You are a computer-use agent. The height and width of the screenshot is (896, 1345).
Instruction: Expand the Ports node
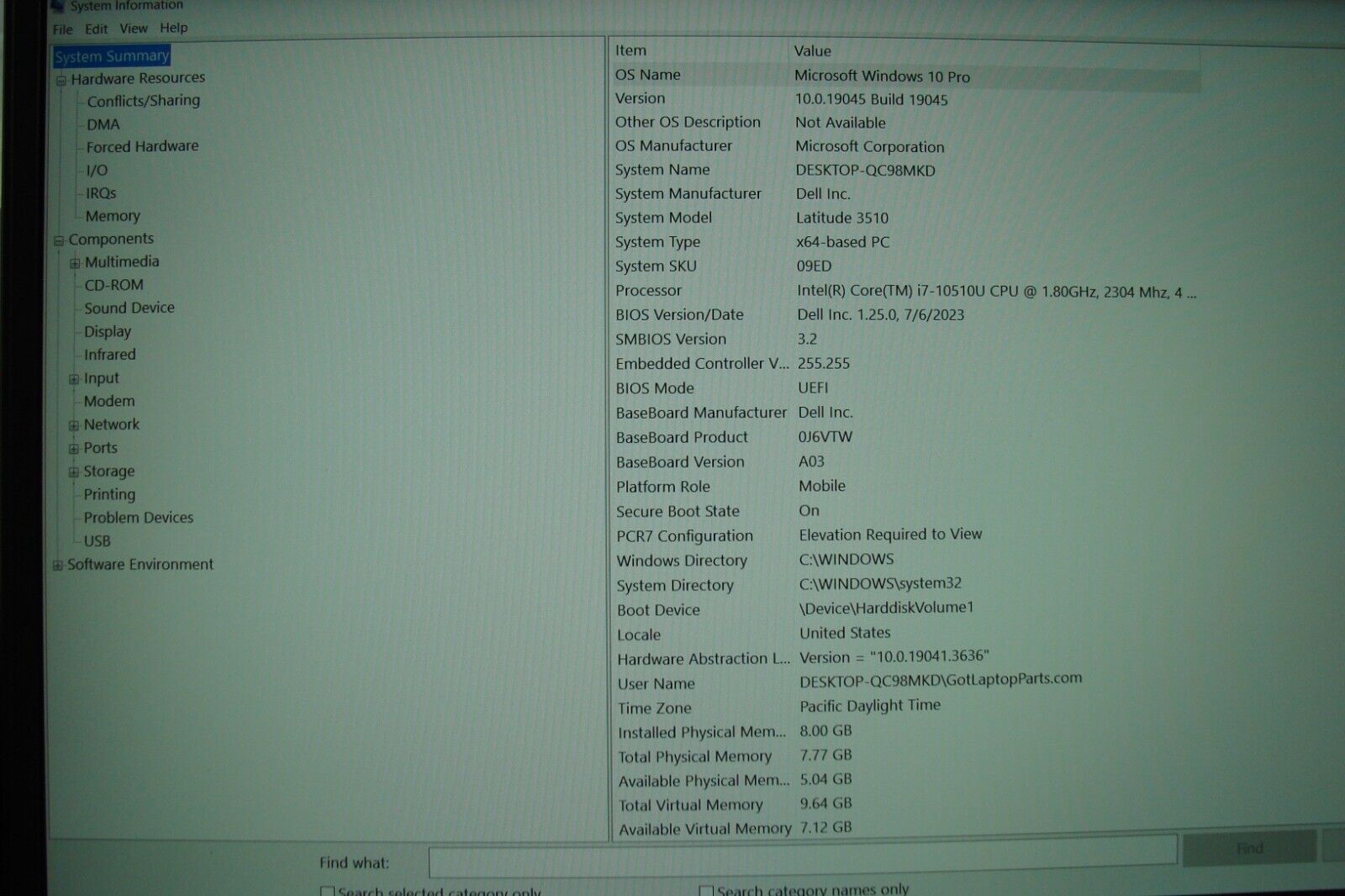[x=74, y=450]
